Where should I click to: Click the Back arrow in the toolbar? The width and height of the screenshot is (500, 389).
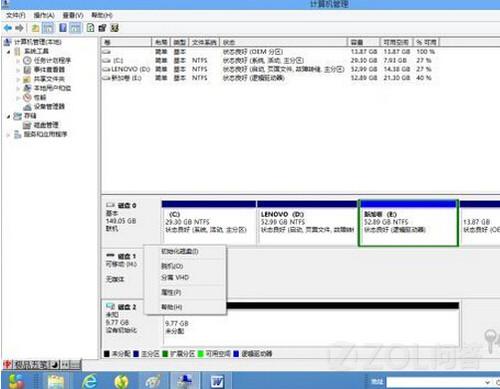[8, 28]
